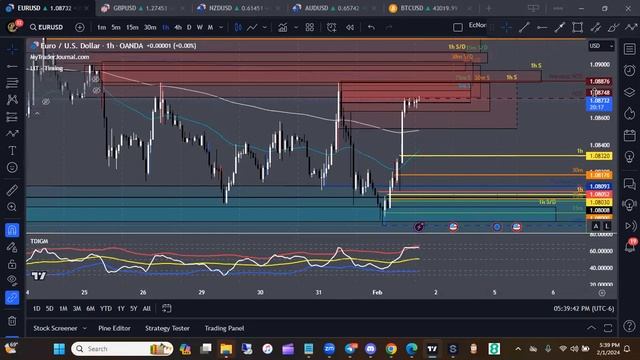Open the EURUSD symbol search
Screen dimensions: 640x360
pyautogui.click(x=46, y=27)
